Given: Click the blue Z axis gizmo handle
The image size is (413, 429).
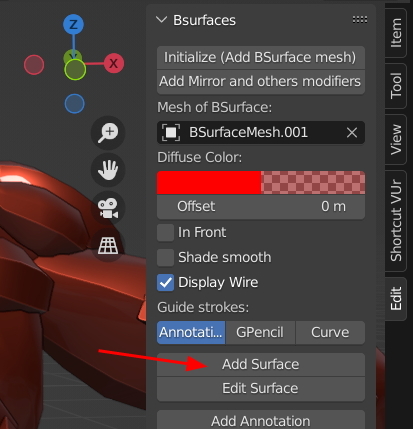Looking at the screenshot, I should point(73,24).
